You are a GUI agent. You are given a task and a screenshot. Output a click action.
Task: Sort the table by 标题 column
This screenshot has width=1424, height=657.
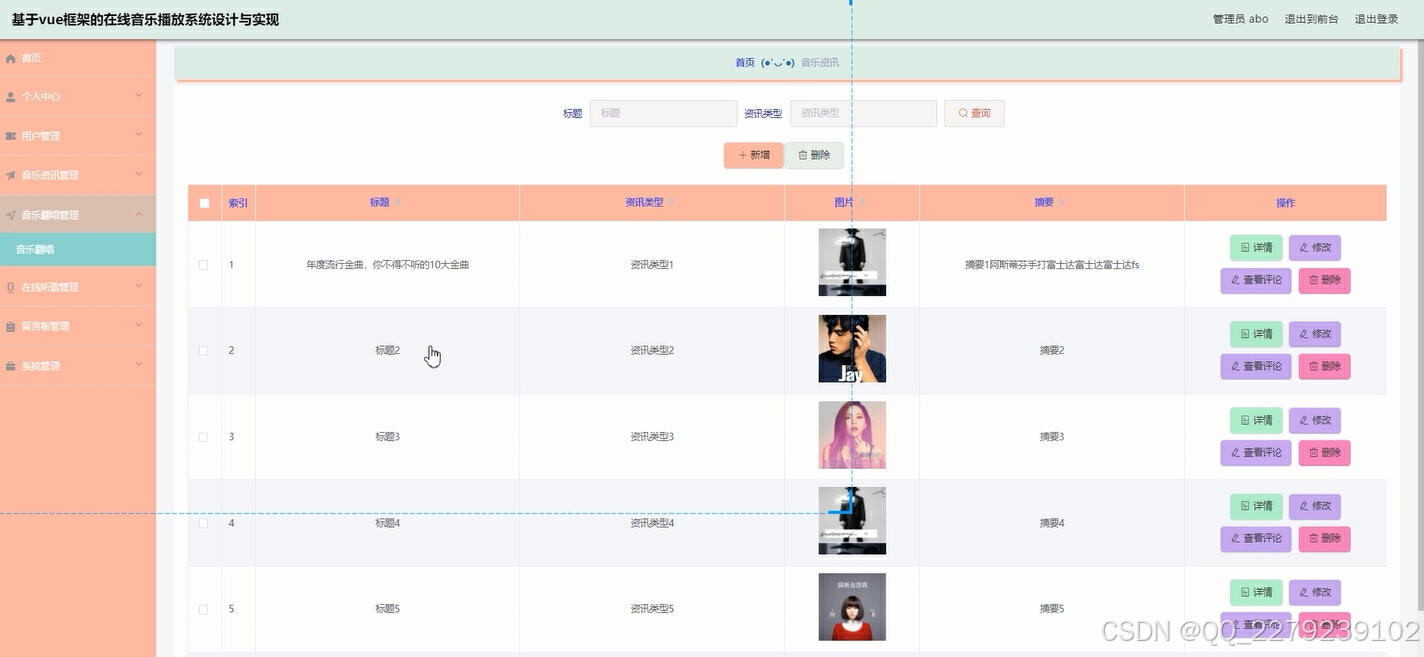point(397,203)
